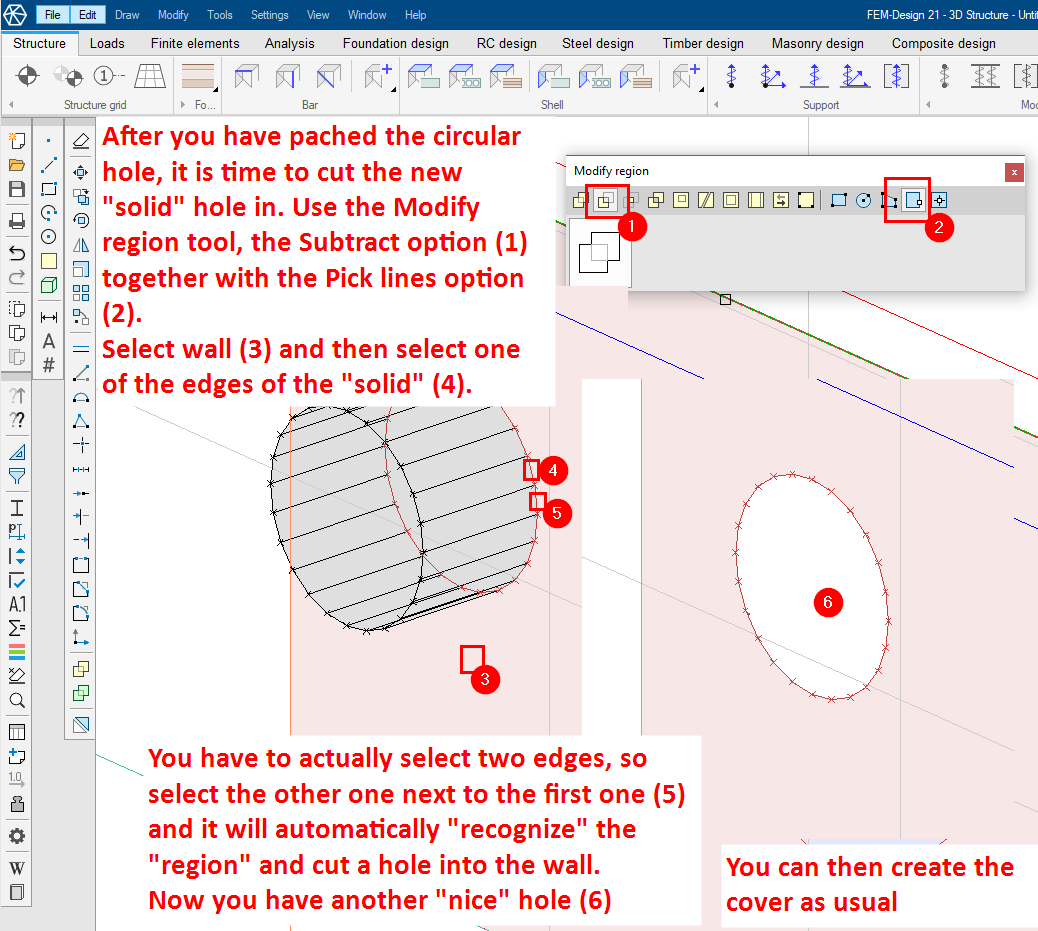Expand the Foundation group arrow

tap(183, 105)
